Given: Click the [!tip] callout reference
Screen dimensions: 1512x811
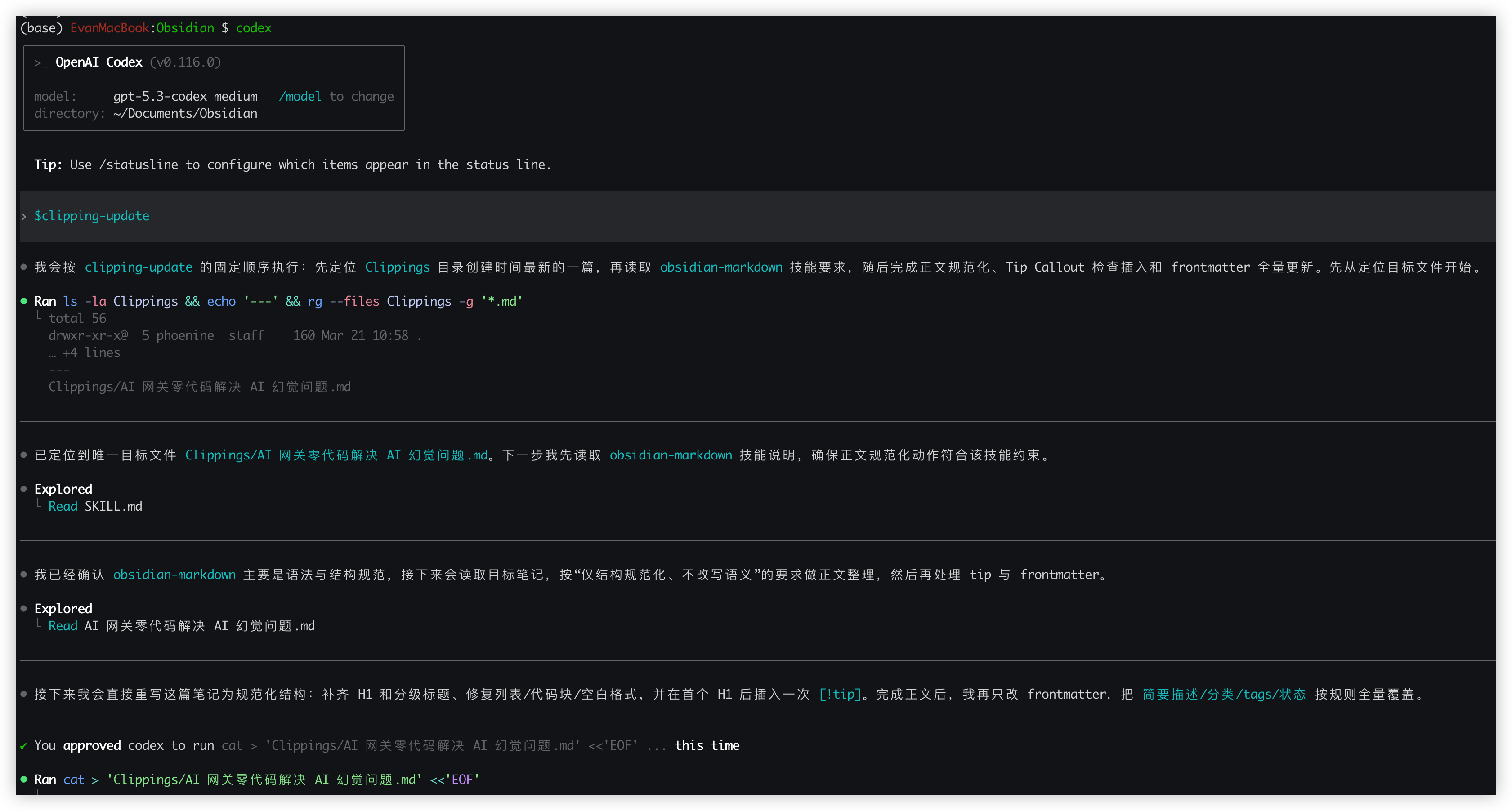Looking at the screenshot, I should click(x=839, y=694).
